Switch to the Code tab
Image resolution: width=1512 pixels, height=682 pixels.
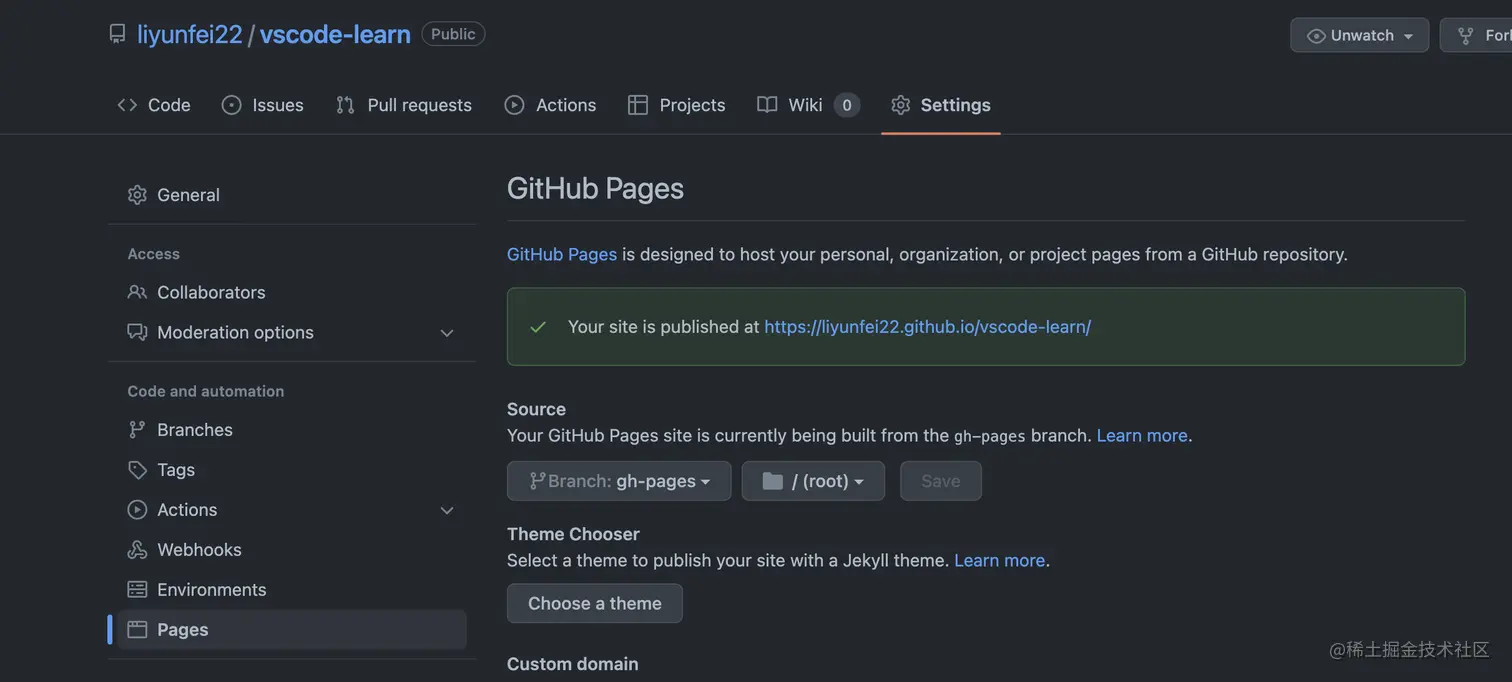pyautogui.click(x=154, y=105)
